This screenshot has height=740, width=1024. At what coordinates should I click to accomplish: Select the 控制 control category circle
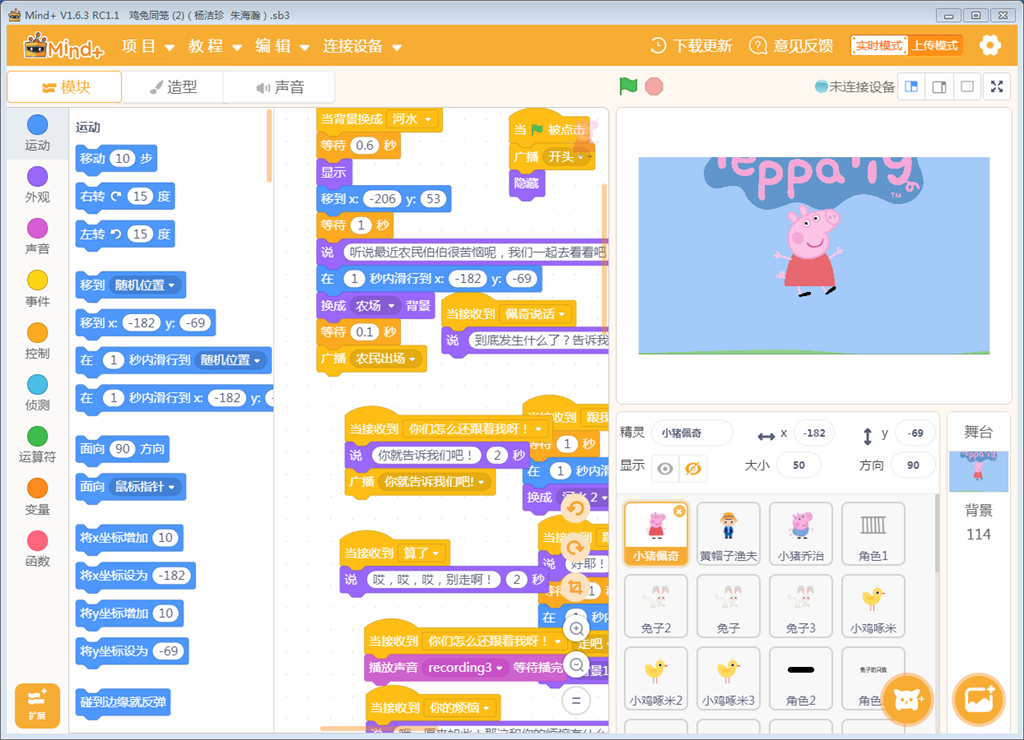pos(37,332)
